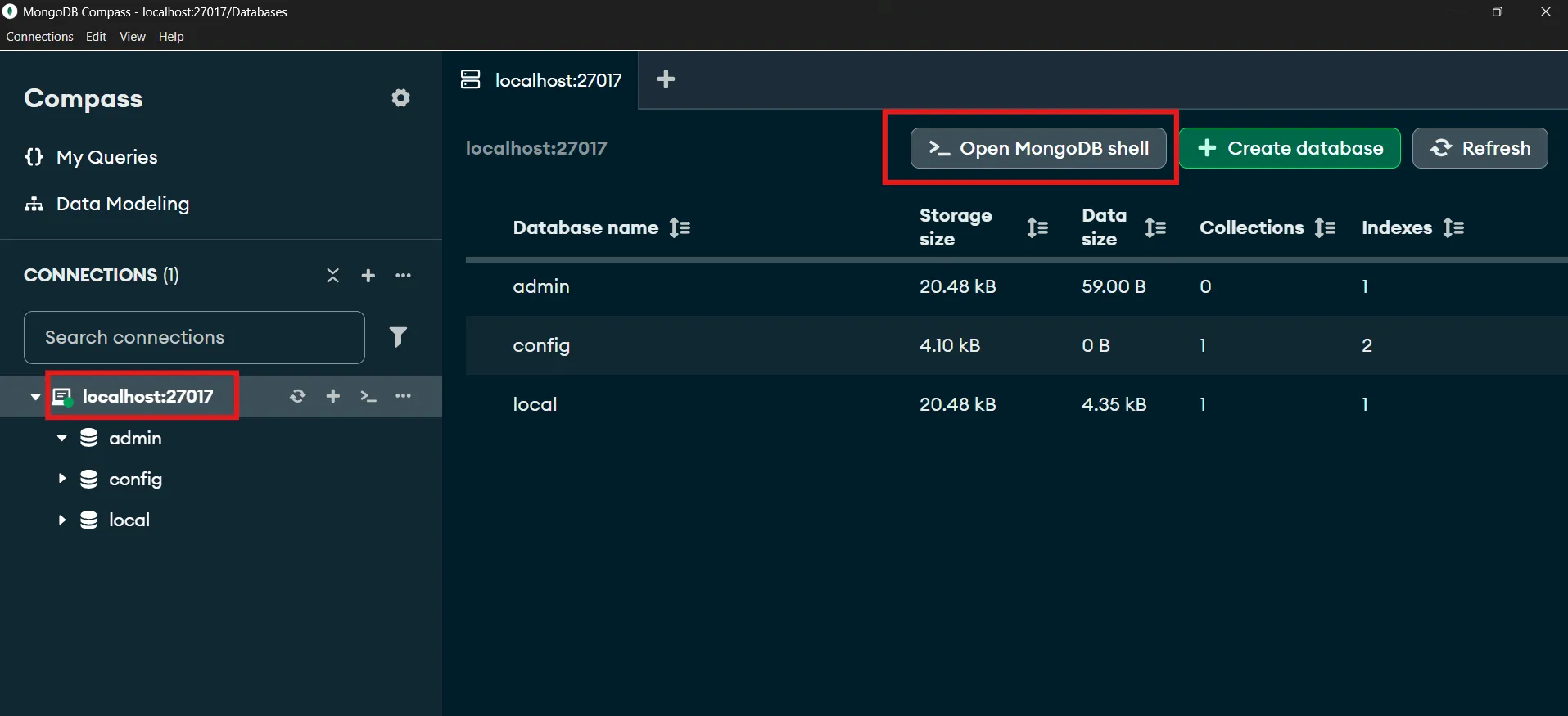This screenshot has width=1568, height=716.
Task: Select local data size 4.35 kB cell
Action: 1114,404
